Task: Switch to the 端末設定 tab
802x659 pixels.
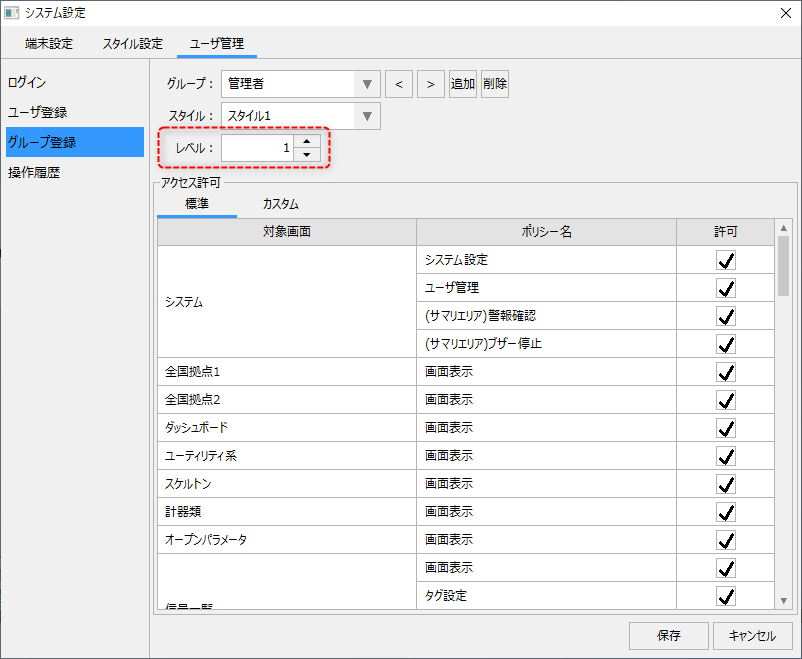Action: click(49, 44)
